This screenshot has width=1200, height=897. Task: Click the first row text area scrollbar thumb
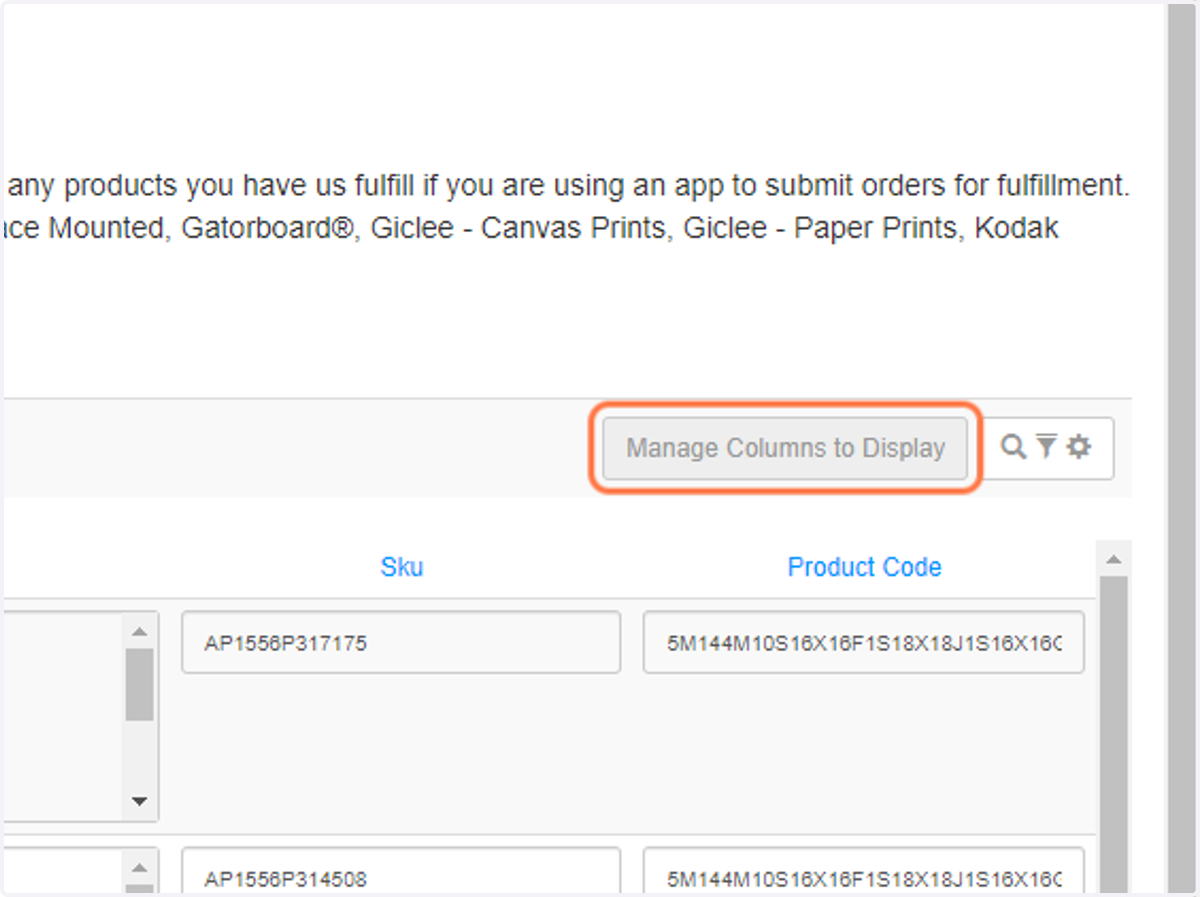(x=139, y=685)
